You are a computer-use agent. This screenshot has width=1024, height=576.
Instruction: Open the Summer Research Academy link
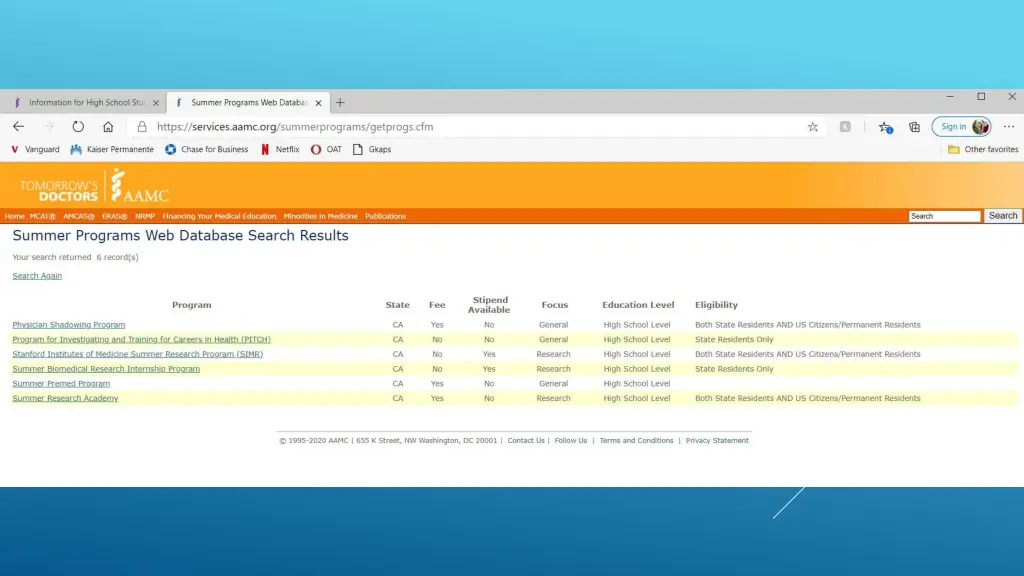pos(65,398)
